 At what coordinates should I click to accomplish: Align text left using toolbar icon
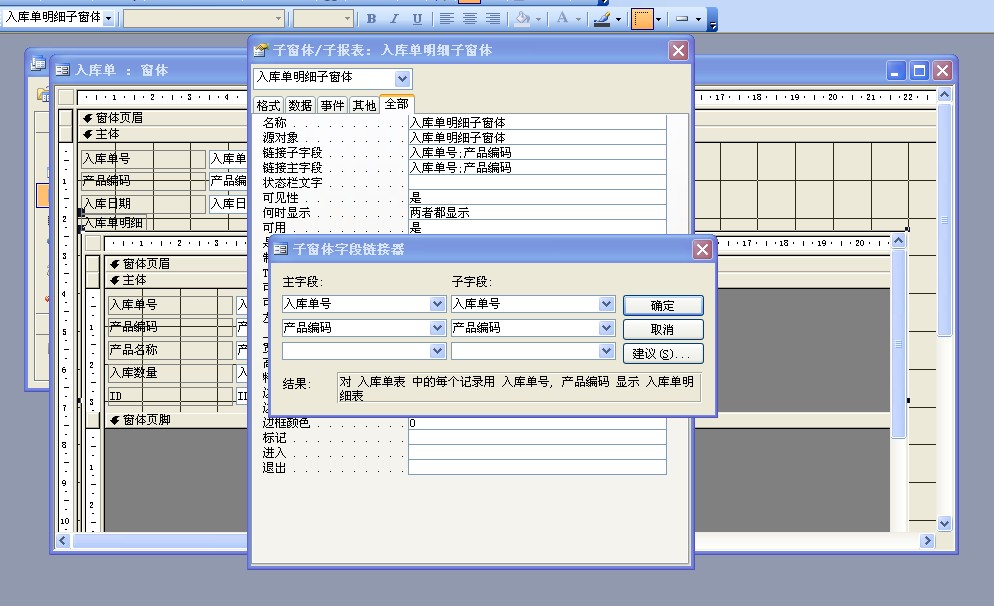coord(447,18)
